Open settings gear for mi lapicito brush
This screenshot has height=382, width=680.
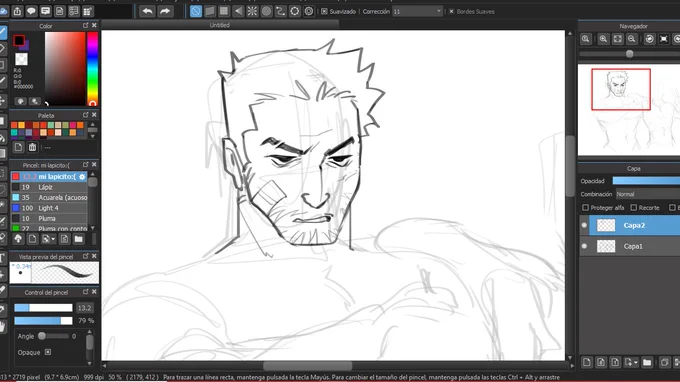click(82, 176)
